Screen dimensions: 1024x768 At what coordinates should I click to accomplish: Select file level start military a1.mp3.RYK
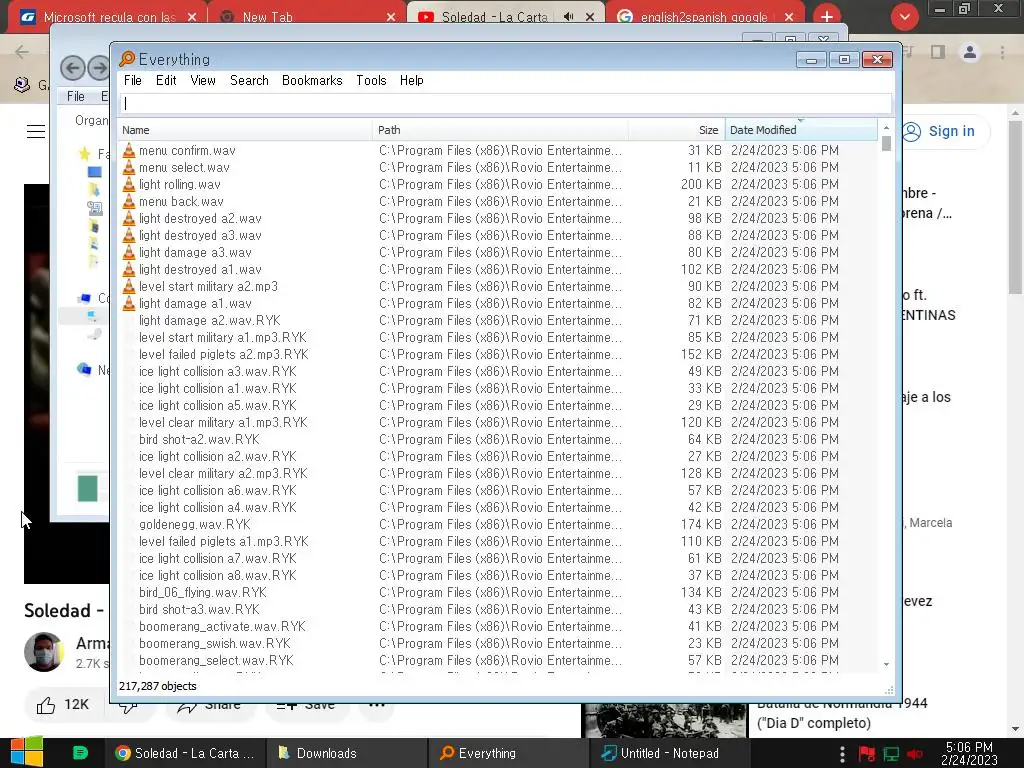223,338
